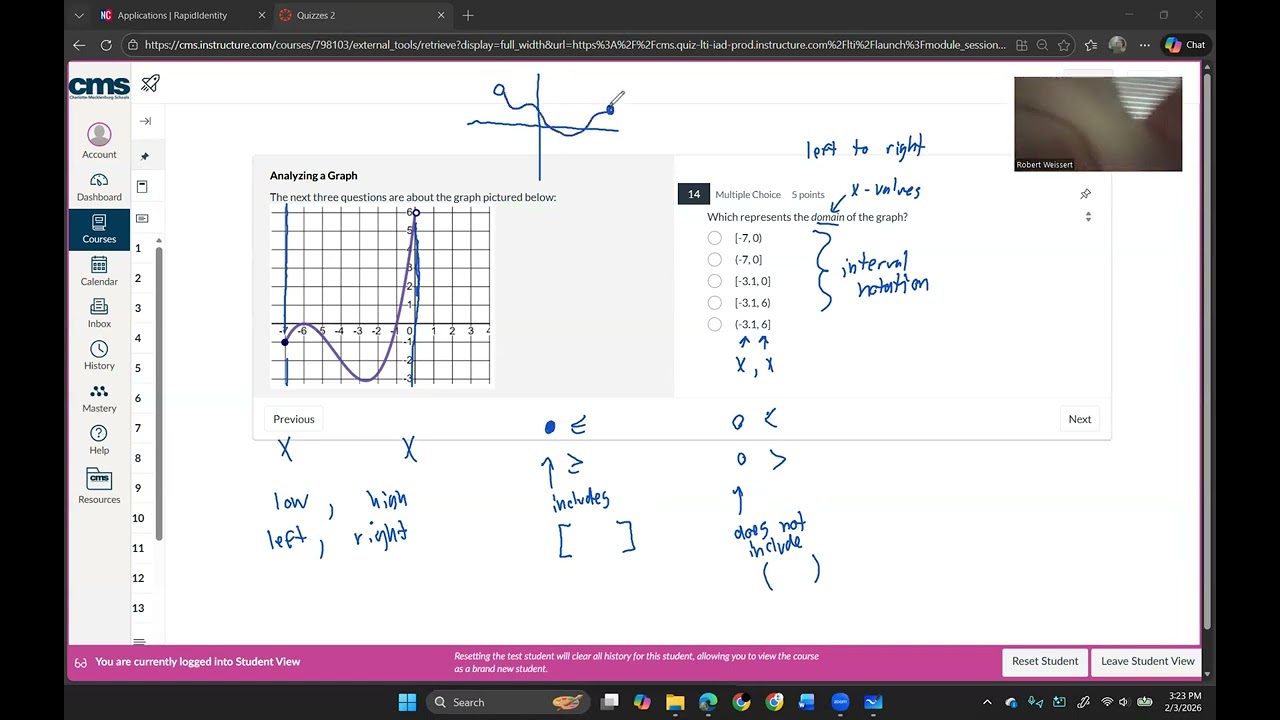This screenshot has width=1280, height=720.
Task: Open the Courses panel
Action: pos(99,229)
